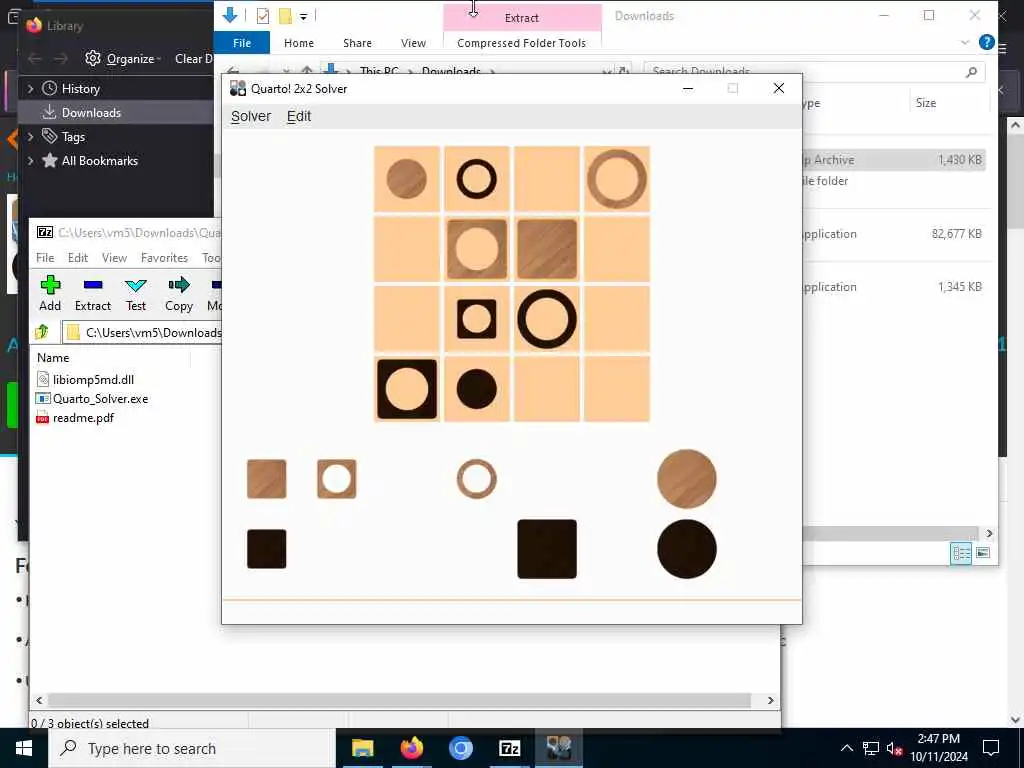Open File tab in Explorer ribbon

pos(242,43)
